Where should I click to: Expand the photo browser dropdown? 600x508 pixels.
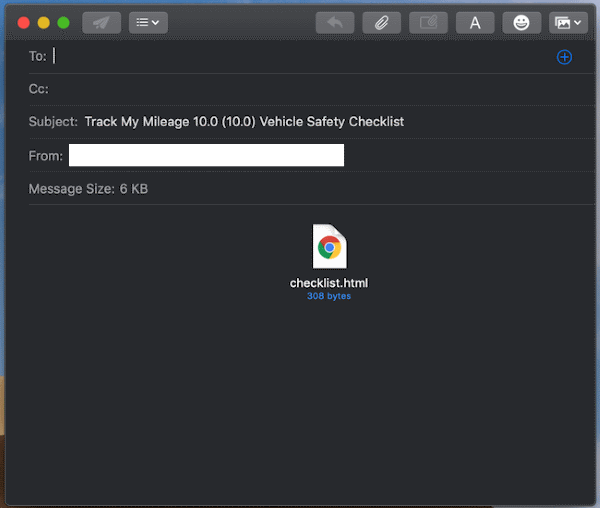click(x=568, y=22)
